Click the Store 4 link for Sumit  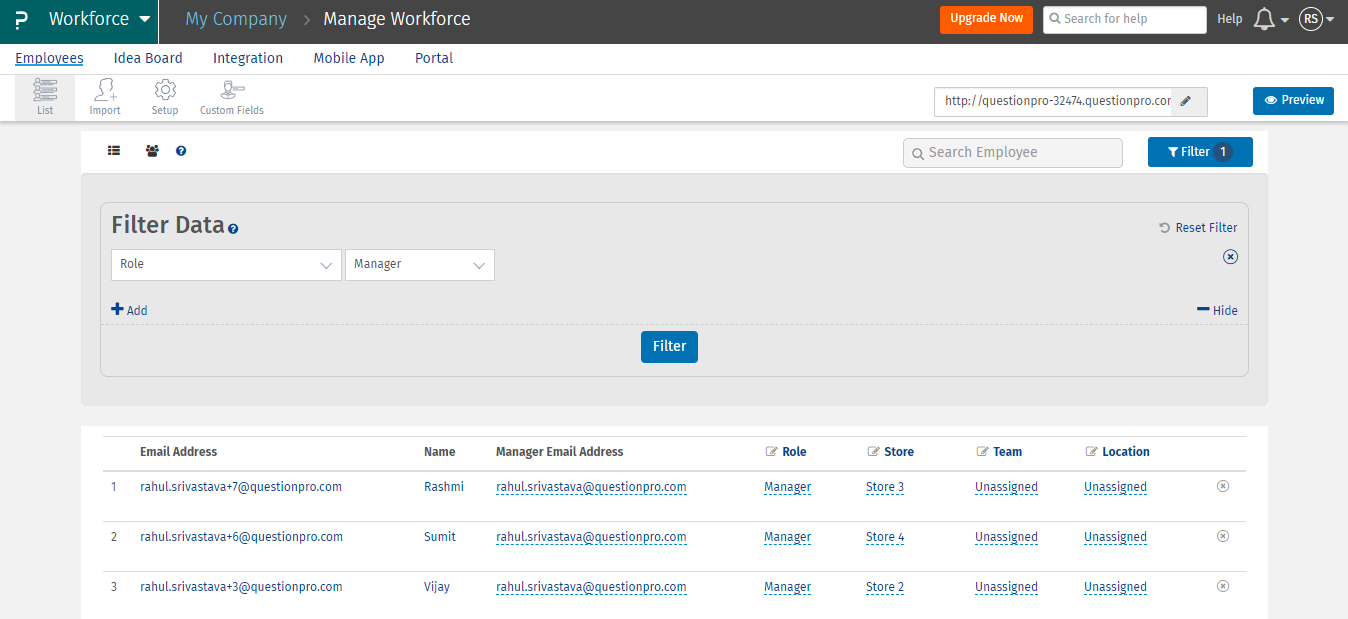point(885,537)
